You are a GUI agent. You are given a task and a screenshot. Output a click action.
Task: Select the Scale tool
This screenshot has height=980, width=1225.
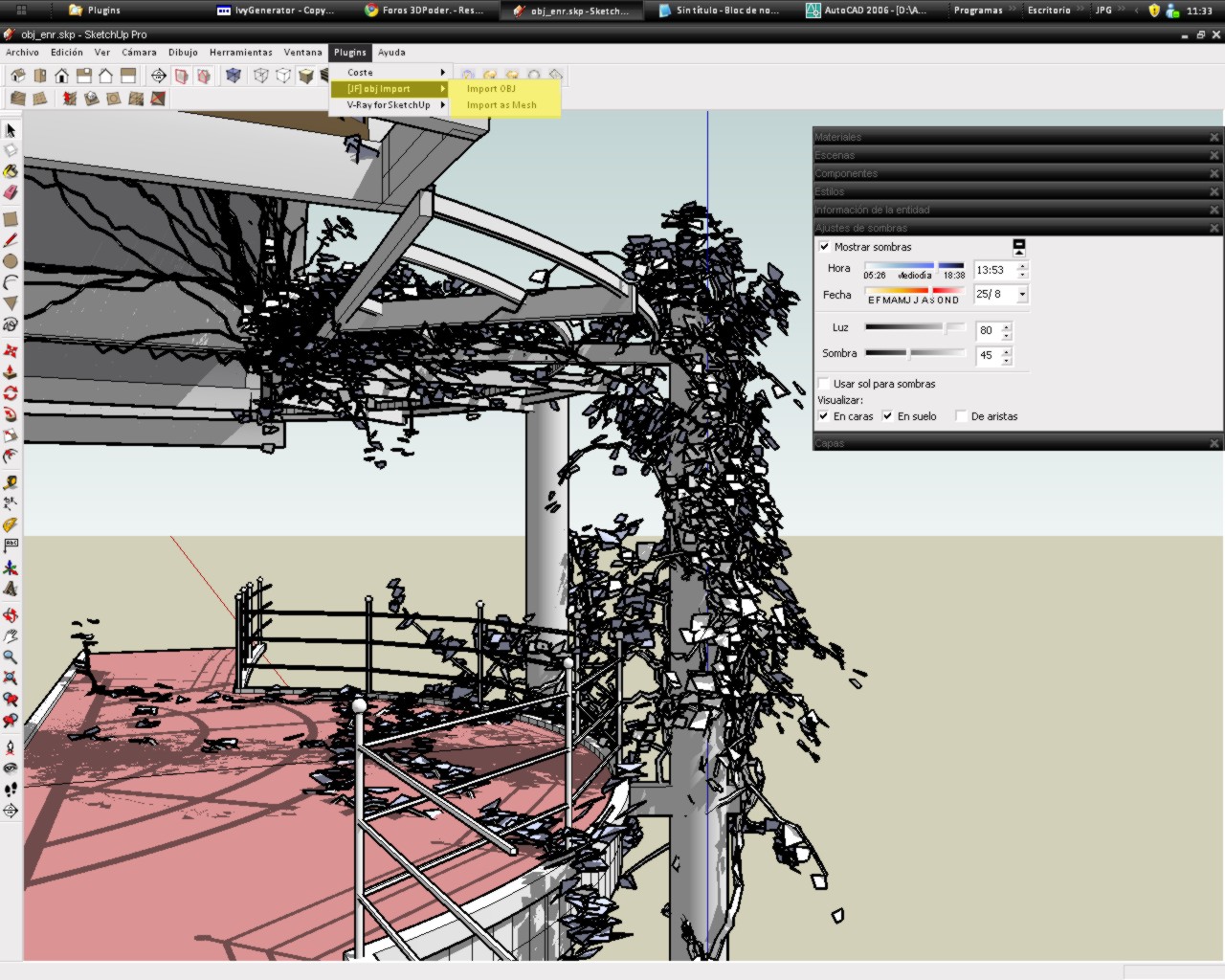pyautogui.click(x=11, y=435)
